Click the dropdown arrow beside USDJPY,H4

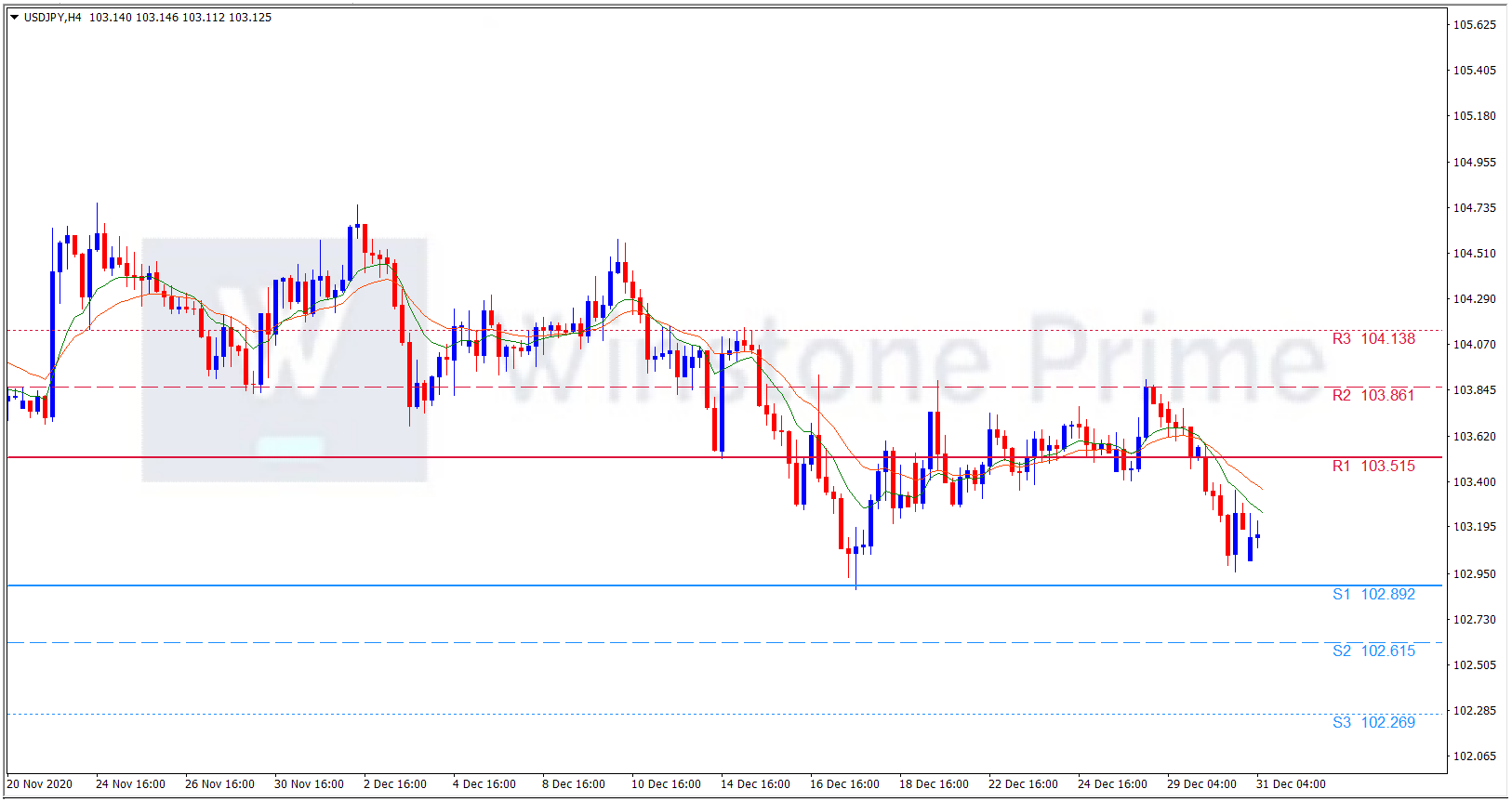click(x=14, y=18)
